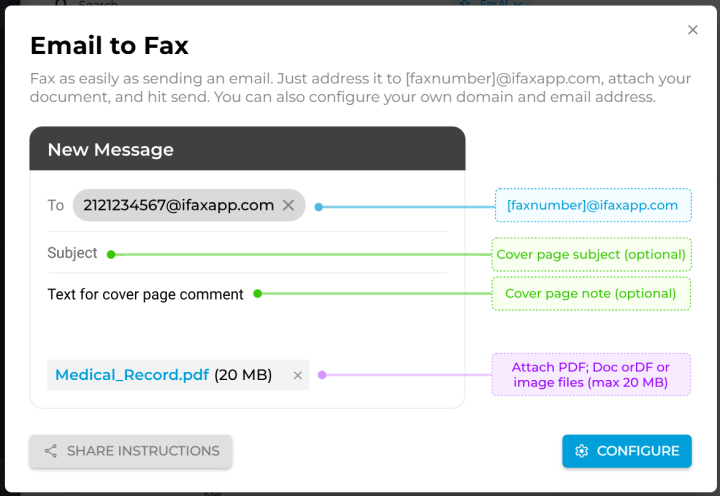Remove the Medical_Record.pdf attachment
720x496 pixels.
click(297, 375)
